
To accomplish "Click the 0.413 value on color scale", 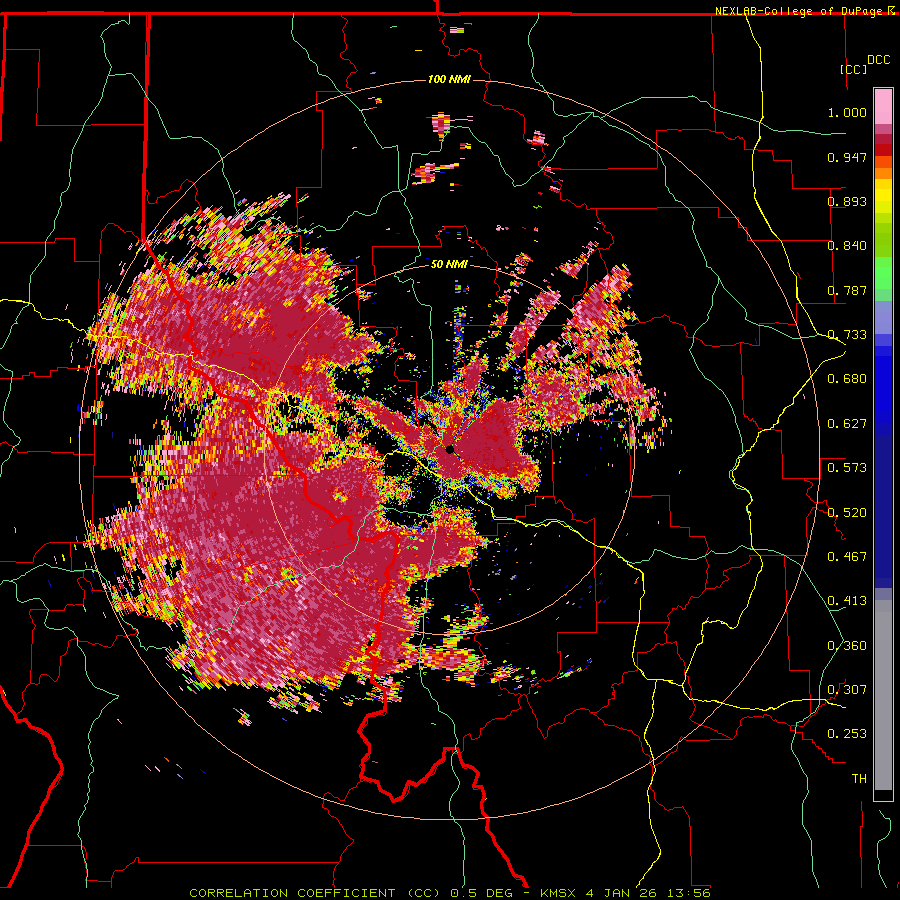I will pos(847,601).
